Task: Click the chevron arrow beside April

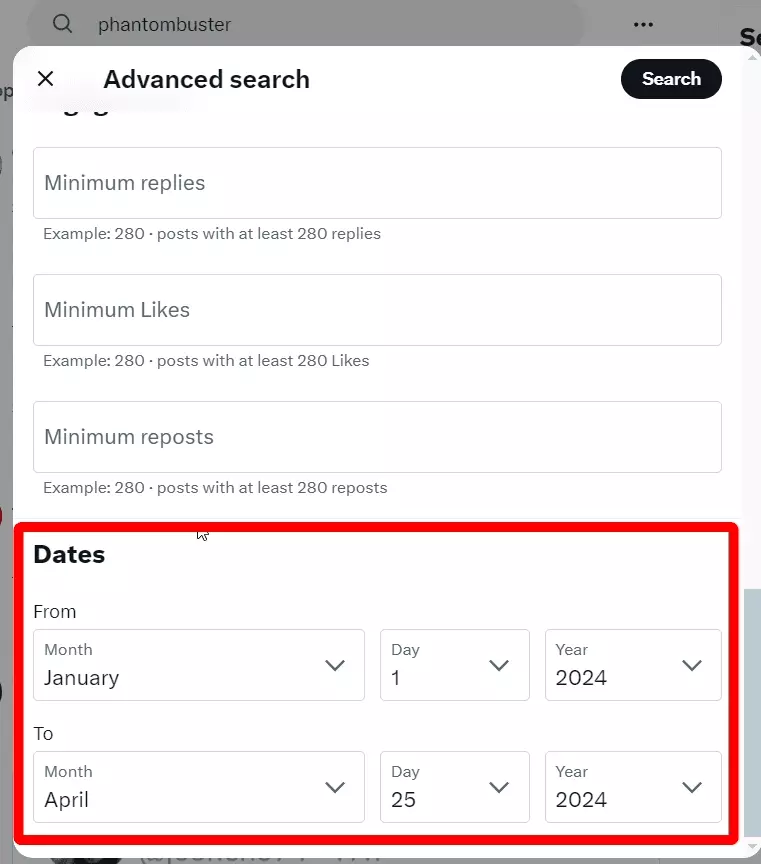Action: (x=335, y=788)
